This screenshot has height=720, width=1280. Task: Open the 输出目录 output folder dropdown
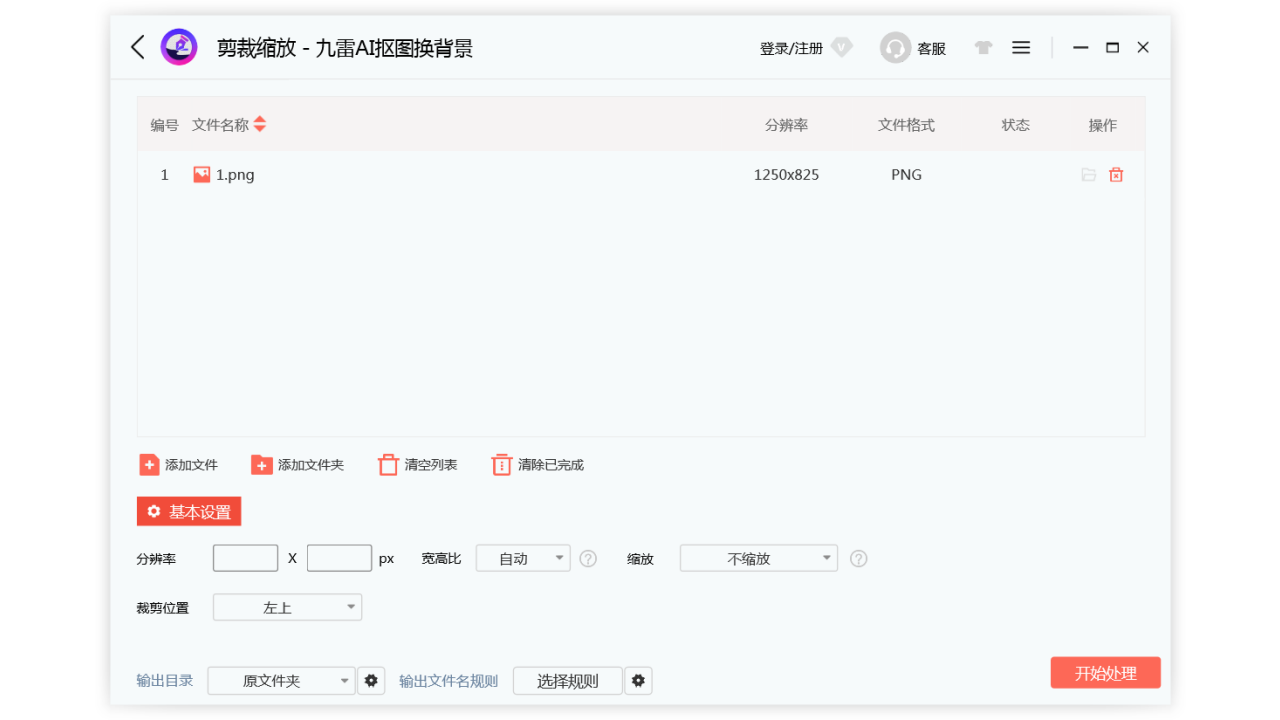[281, 681]
